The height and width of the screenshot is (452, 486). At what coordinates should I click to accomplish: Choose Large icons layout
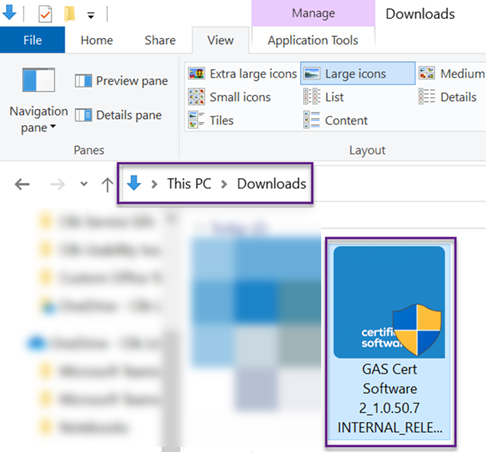point(358,73)
